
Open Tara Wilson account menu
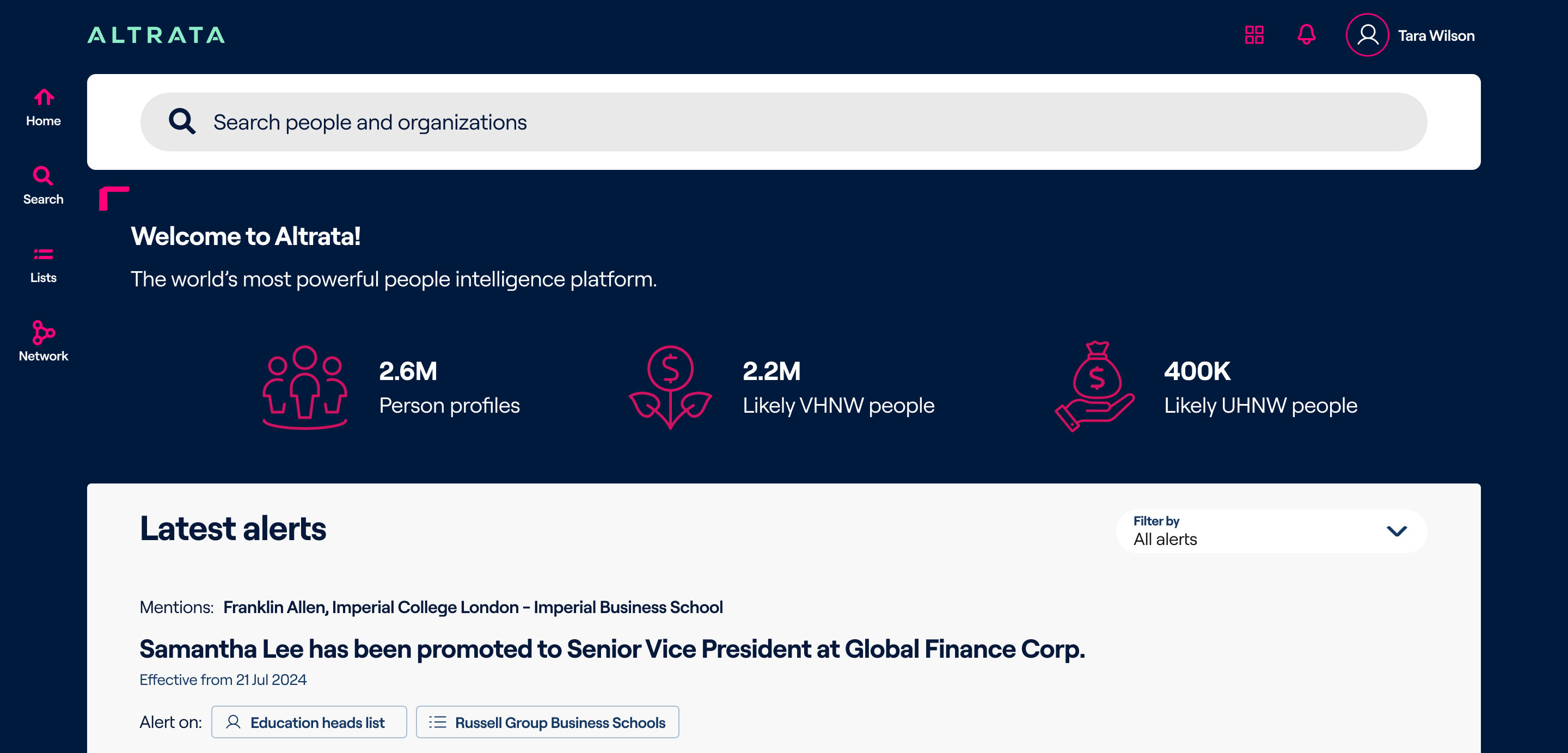point(1436,36)
